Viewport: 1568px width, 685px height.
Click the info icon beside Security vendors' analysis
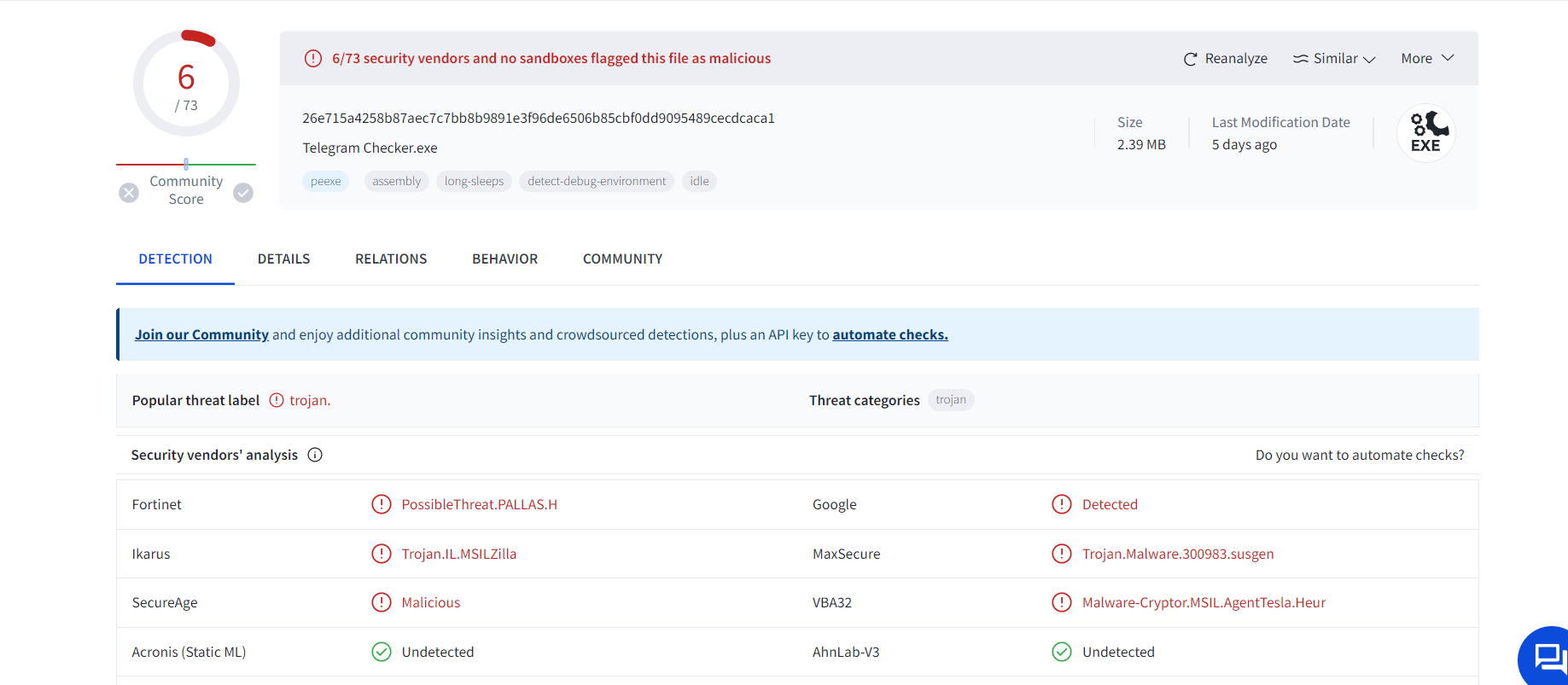click(x=315, y=455)
